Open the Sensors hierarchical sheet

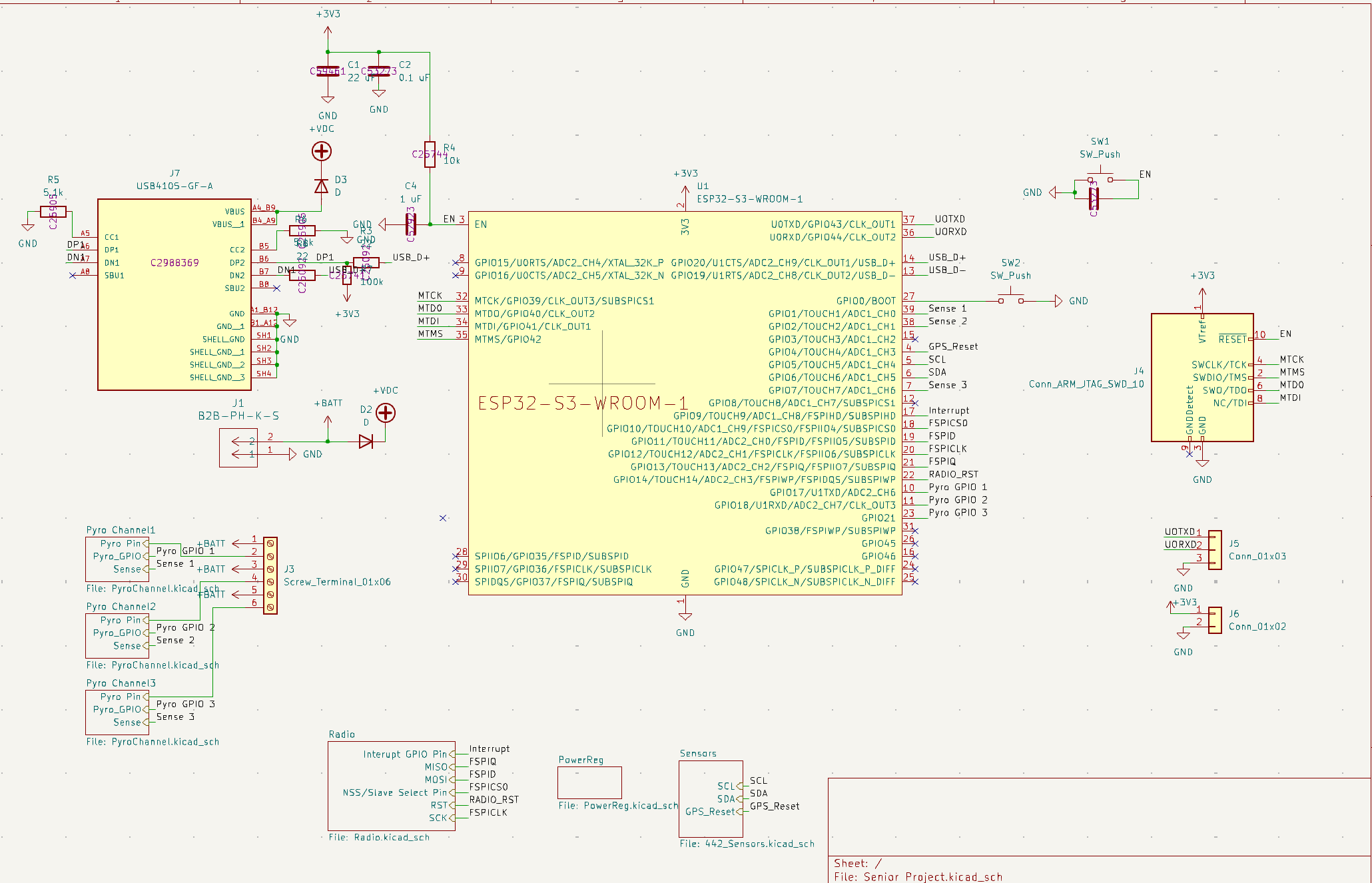click(711, 799)
